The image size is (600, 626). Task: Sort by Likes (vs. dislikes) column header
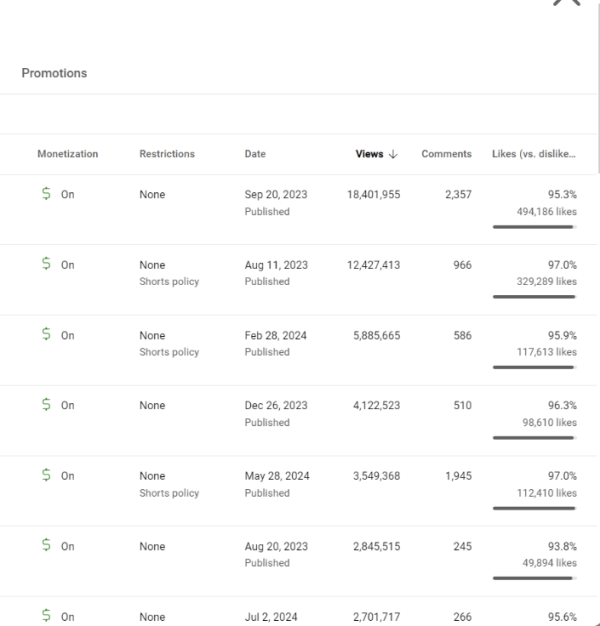[x=534, y=154]
